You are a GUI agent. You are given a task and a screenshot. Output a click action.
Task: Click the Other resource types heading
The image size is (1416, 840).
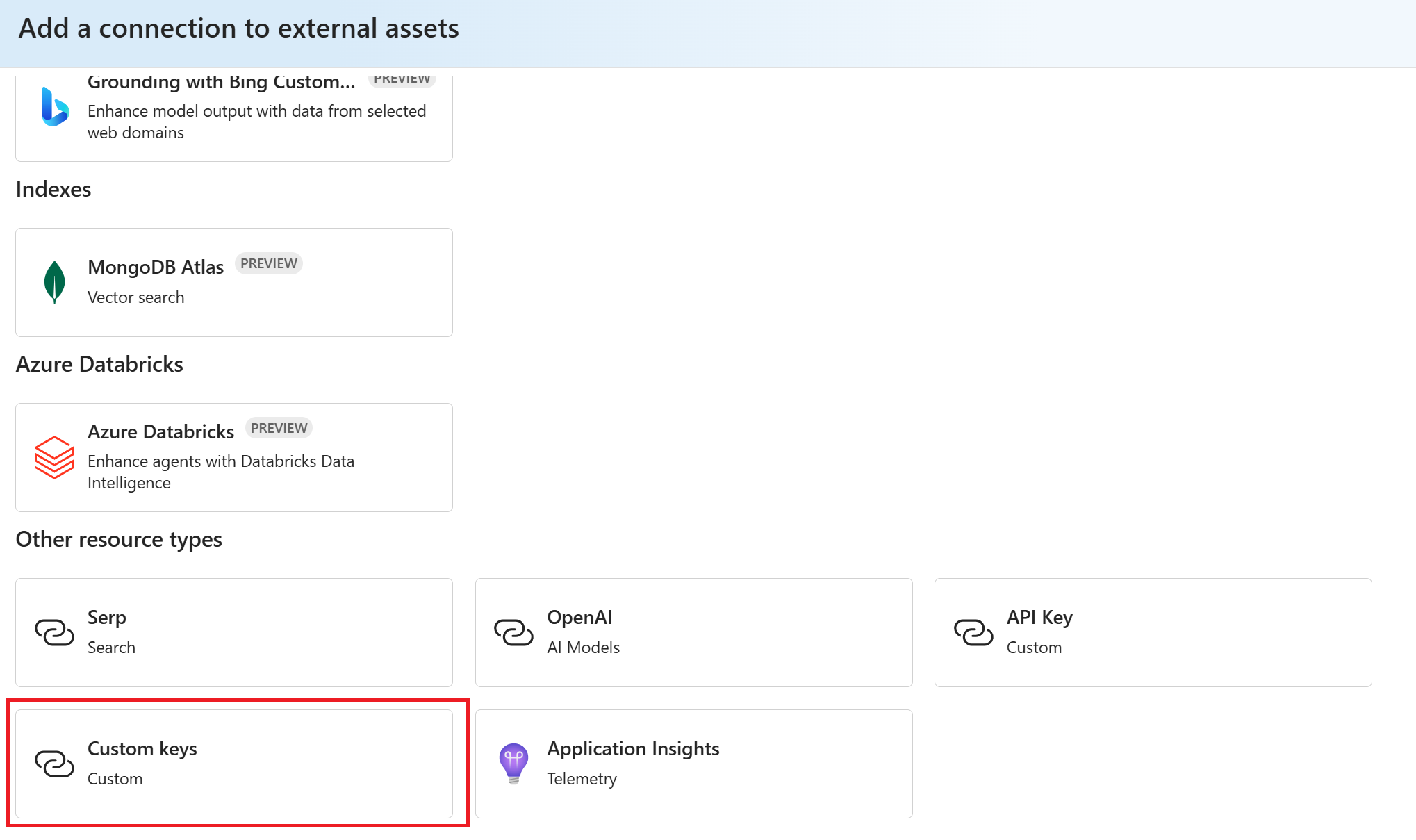pyautogui.click(x=119, y=538)
